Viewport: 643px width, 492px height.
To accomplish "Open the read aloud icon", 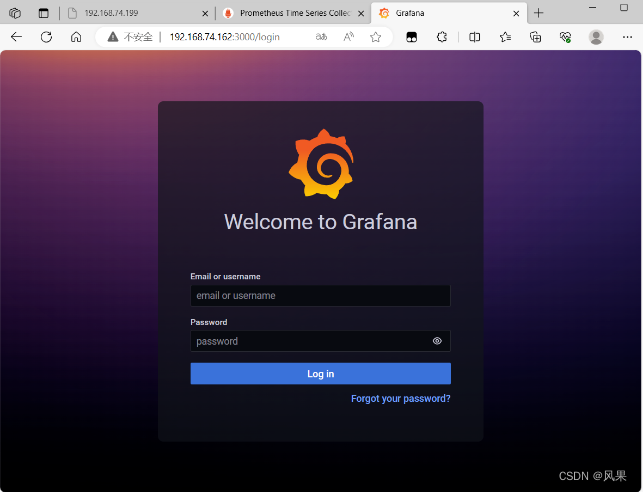I will coord(348,37).
